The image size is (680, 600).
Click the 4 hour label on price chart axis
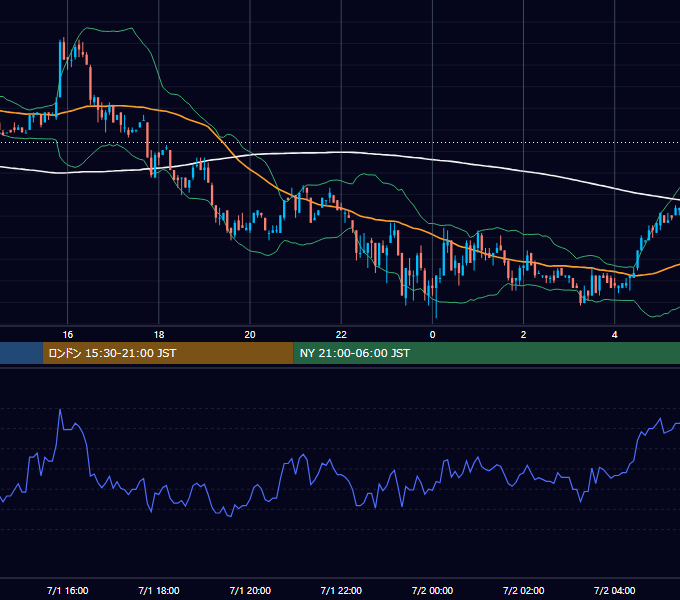click(615, 335)
